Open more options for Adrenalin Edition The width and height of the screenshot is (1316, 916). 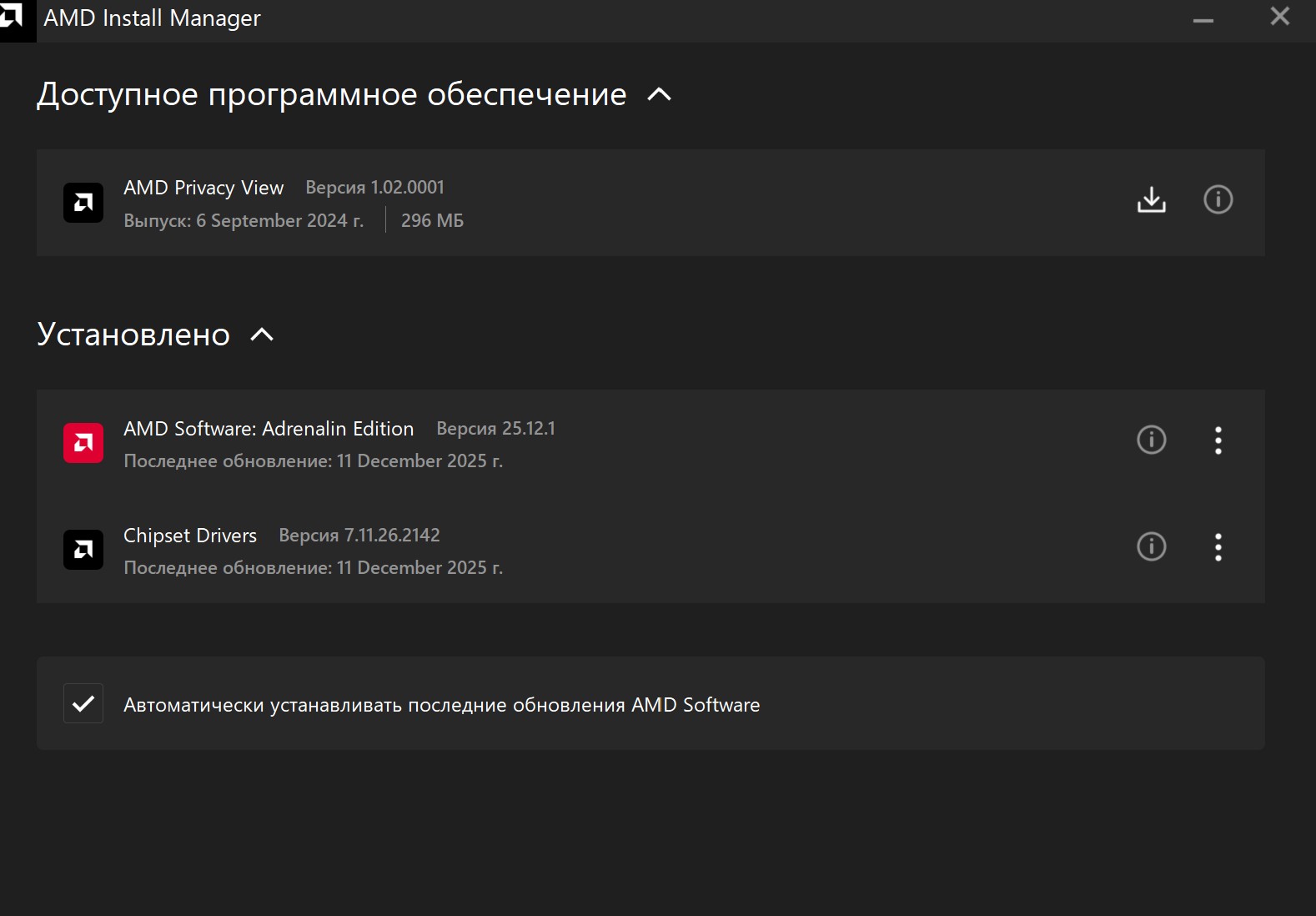point(1218,440)
